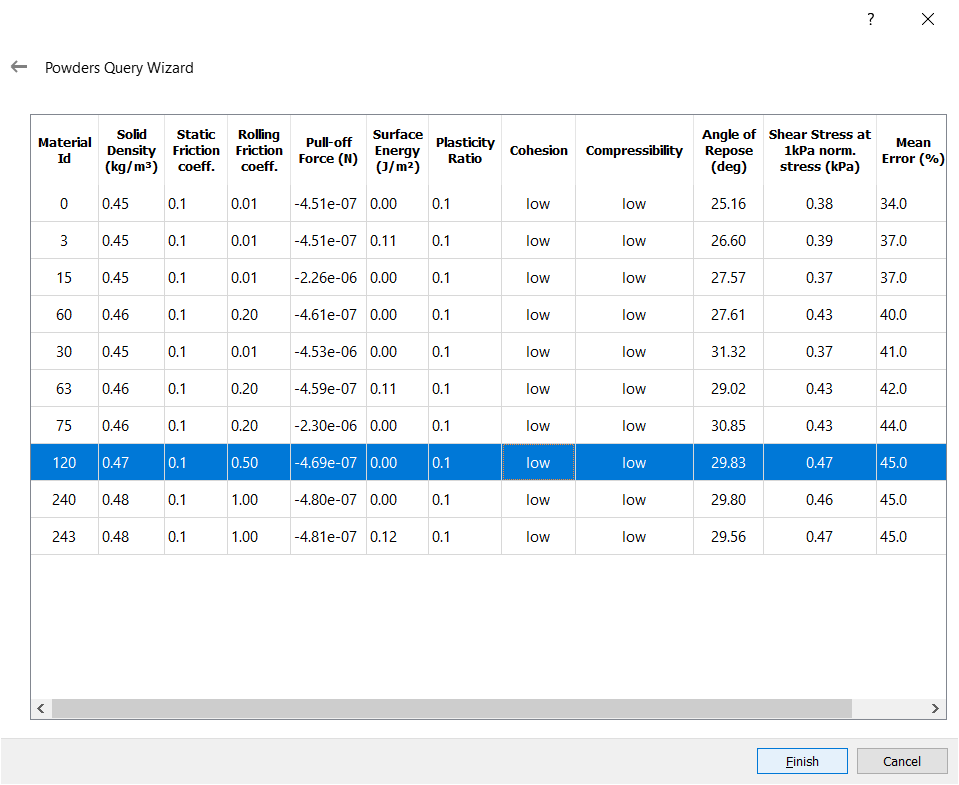Screen dimensions: 959x785
Task: Click the Pull-off Force (N) header
Action: coord(328,150)
